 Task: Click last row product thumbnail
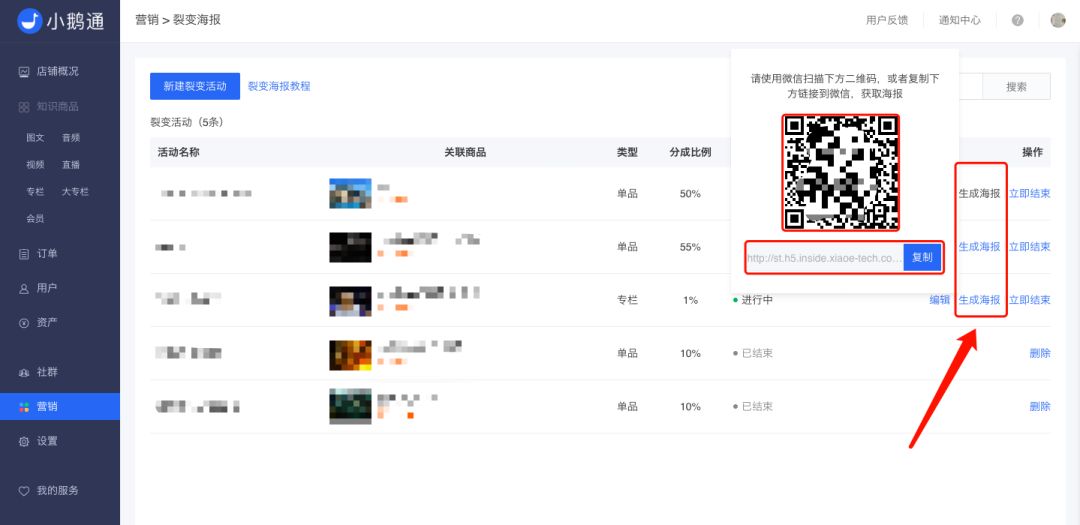pos(351,406)
